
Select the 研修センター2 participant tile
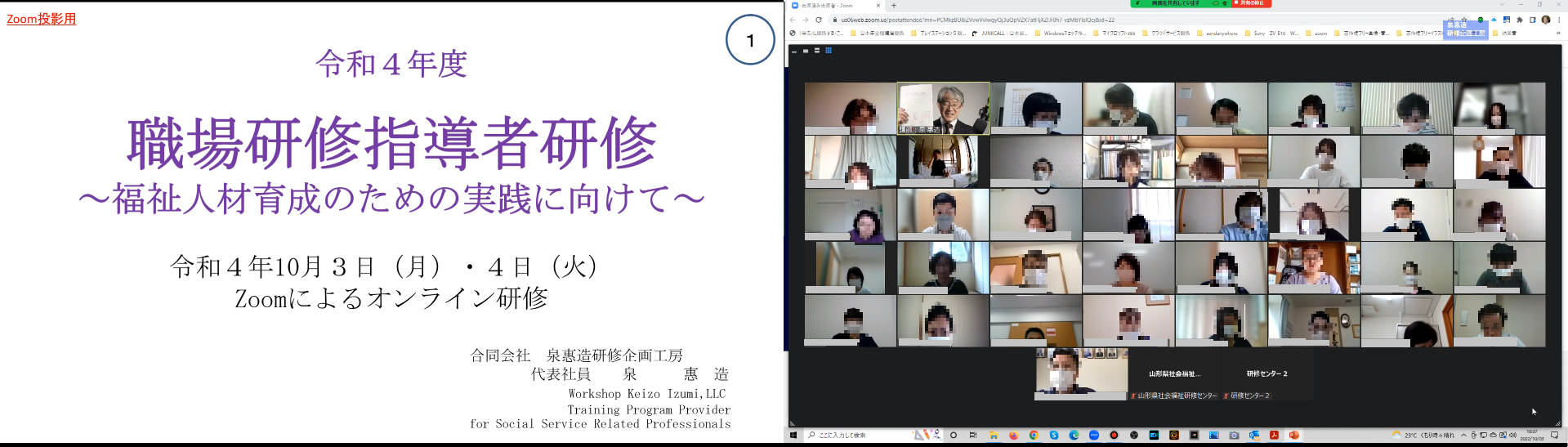(x=1267, y=374)
